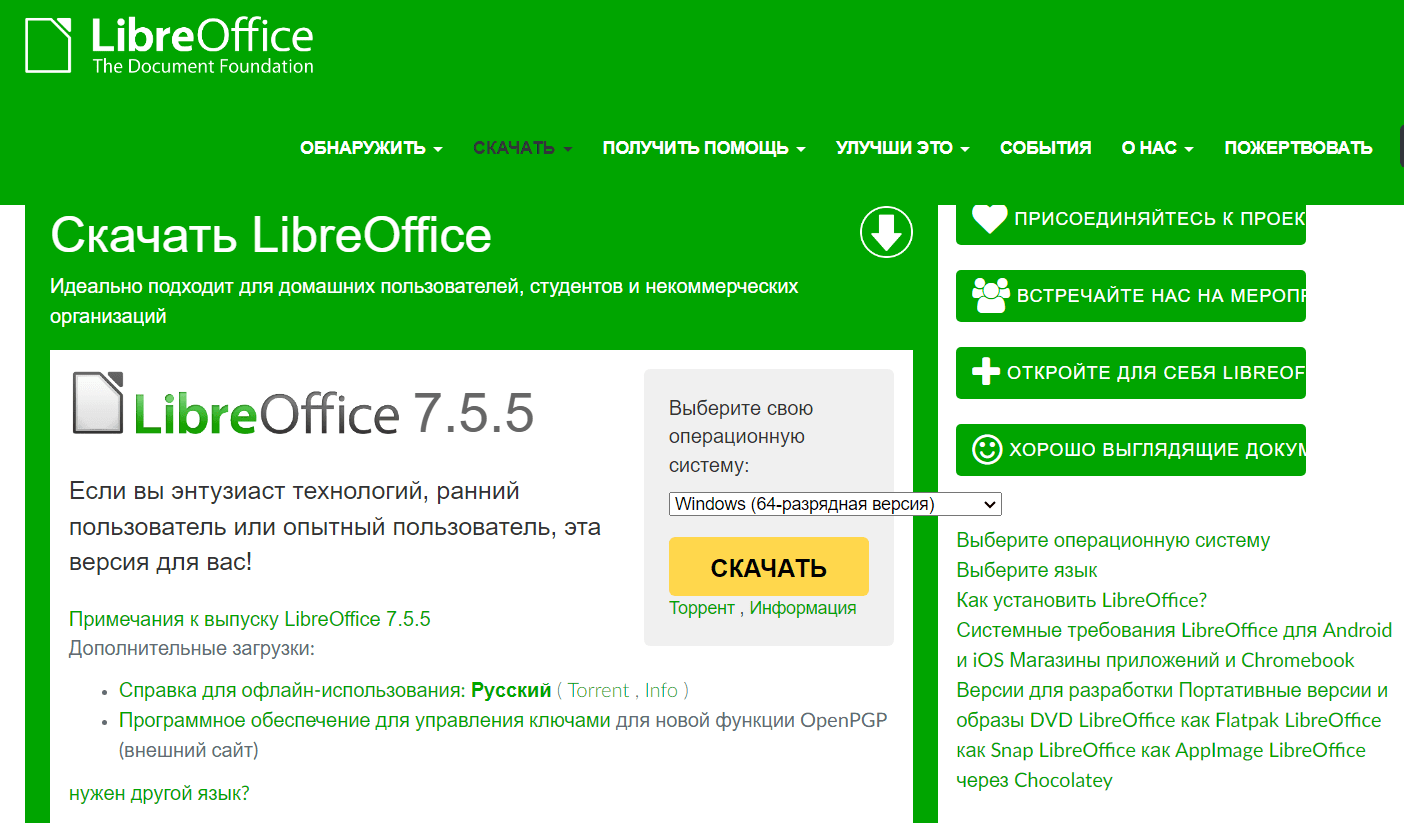Go to the СОБЫТИЯ menu item
The height and width of the screenshot is (823, 1404).
1045,148
